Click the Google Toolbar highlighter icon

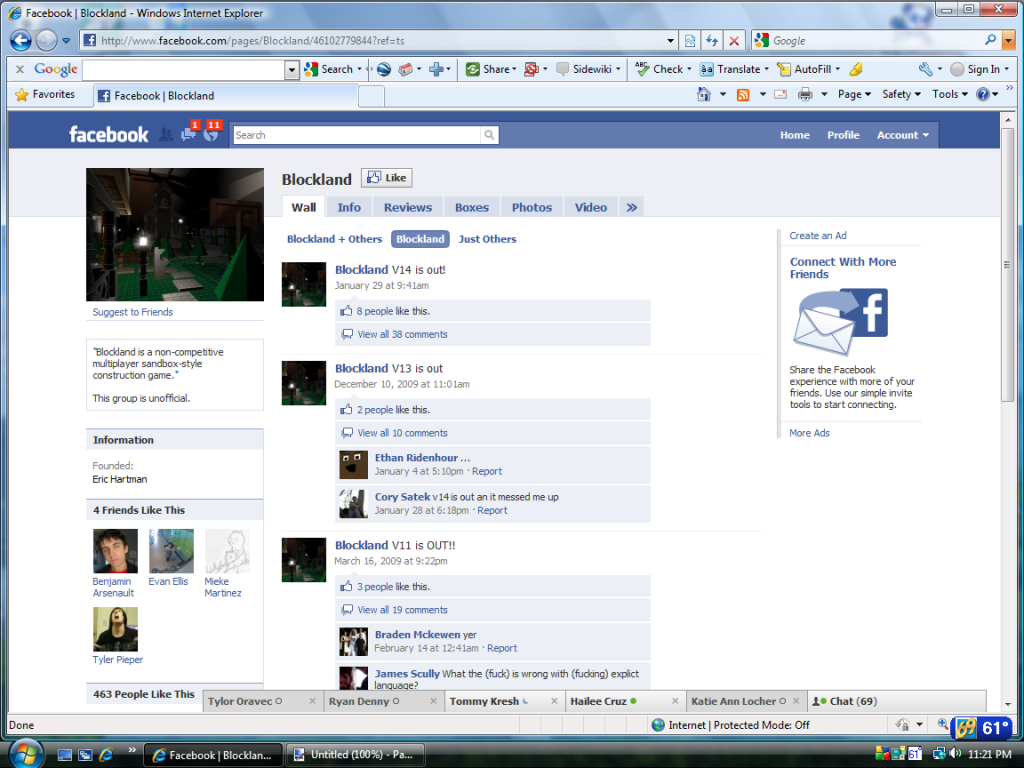(856, 69)
